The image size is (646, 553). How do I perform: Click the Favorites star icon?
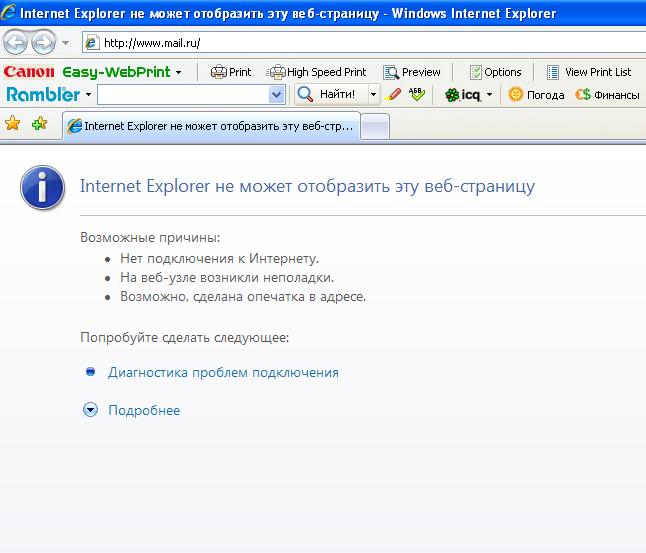coord(13,123)
